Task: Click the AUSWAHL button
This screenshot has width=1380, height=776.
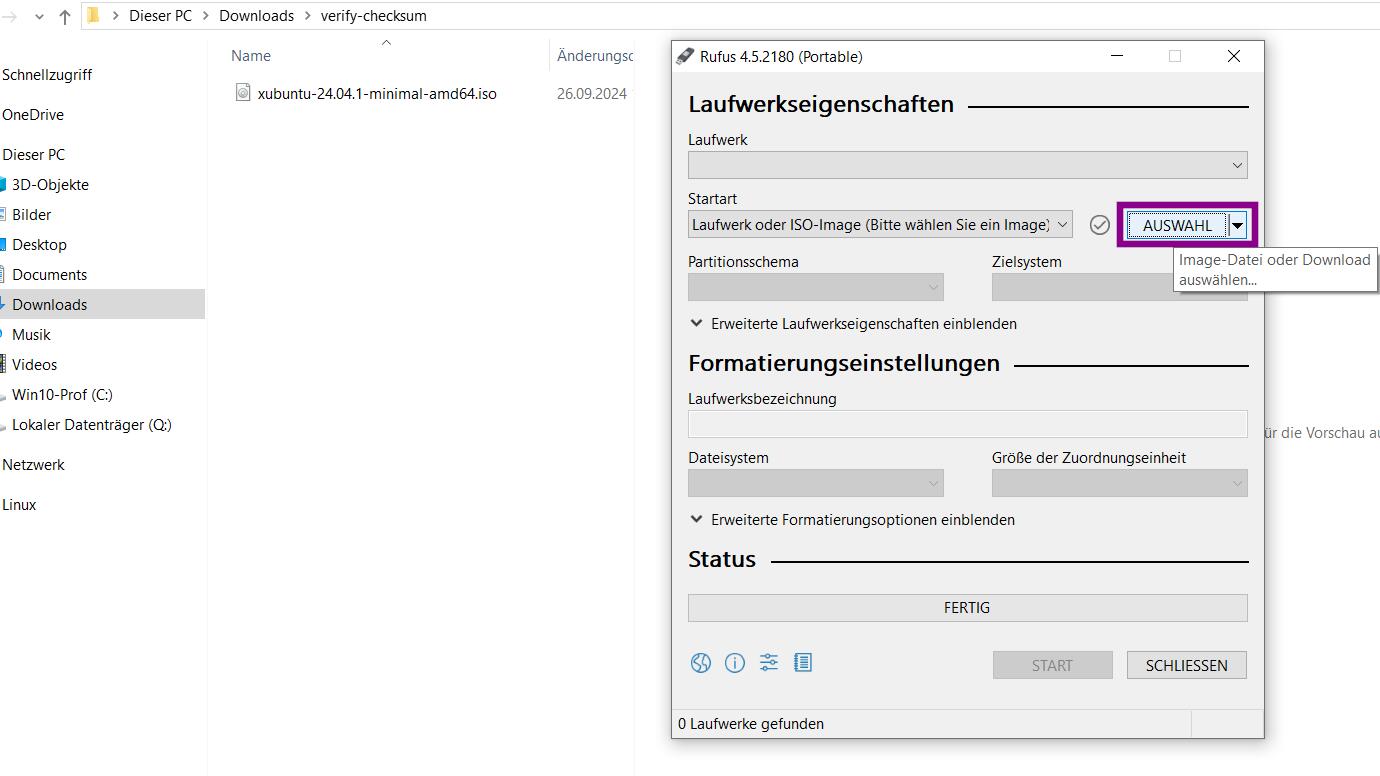Action: coord(1177,226)
